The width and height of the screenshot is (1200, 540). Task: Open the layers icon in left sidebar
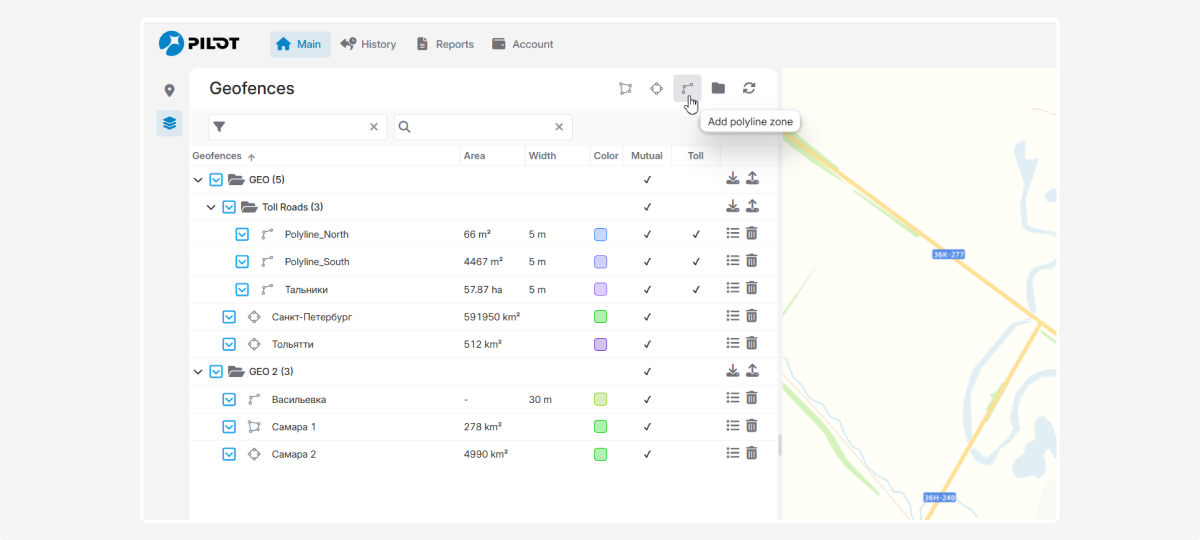tap(169, 124)
